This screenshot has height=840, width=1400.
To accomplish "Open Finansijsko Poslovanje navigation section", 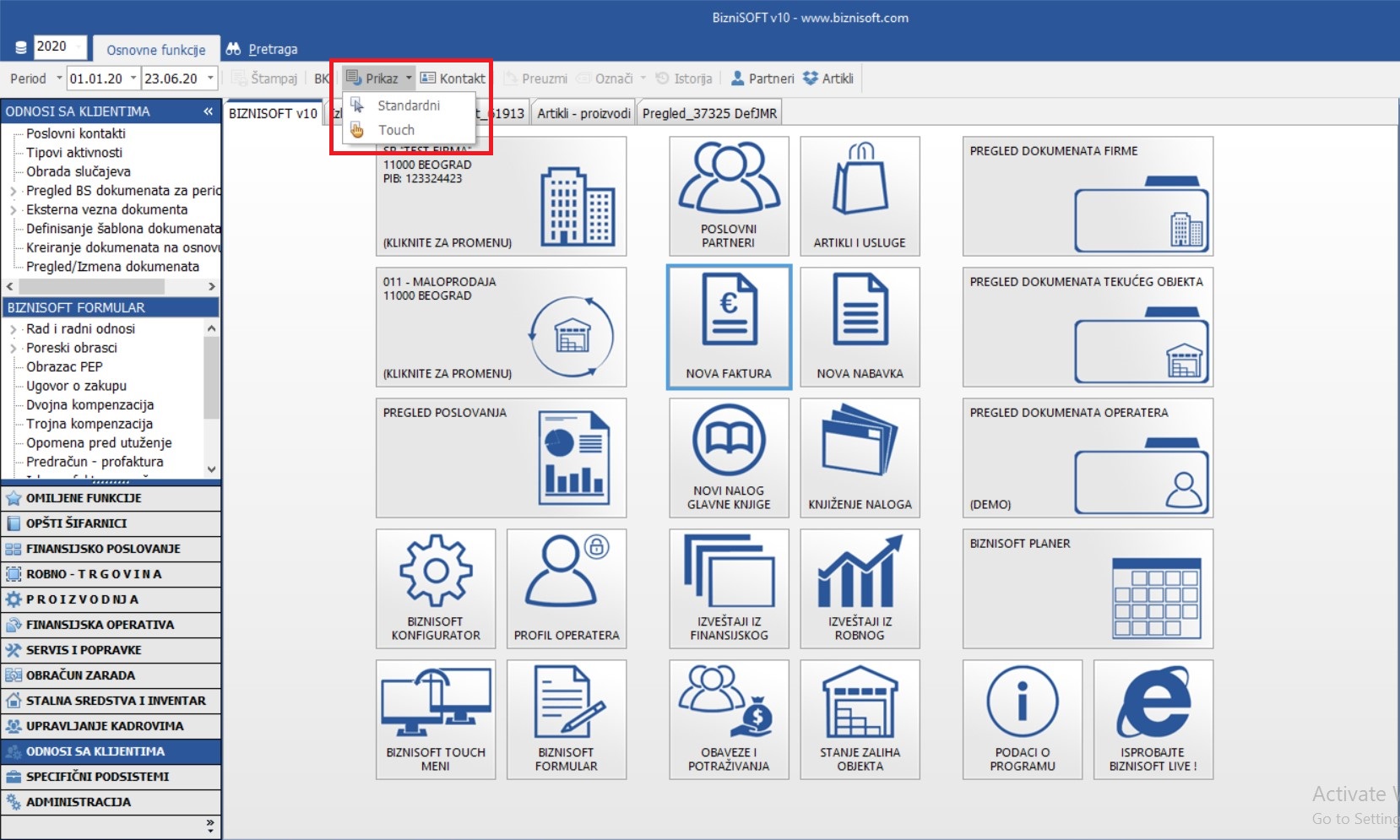I will tap(111, 549).
